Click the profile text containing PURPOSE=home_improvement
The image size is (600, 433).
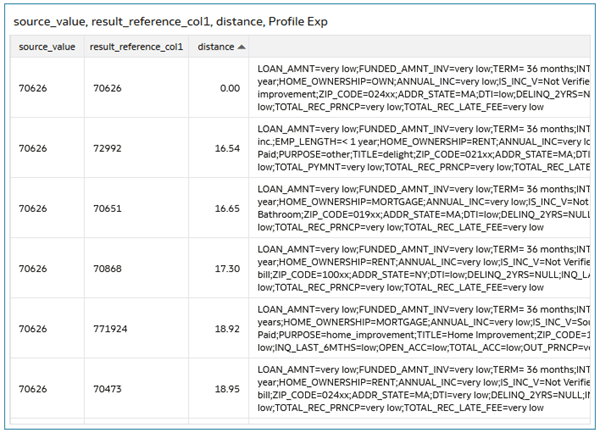pos(424,329)
